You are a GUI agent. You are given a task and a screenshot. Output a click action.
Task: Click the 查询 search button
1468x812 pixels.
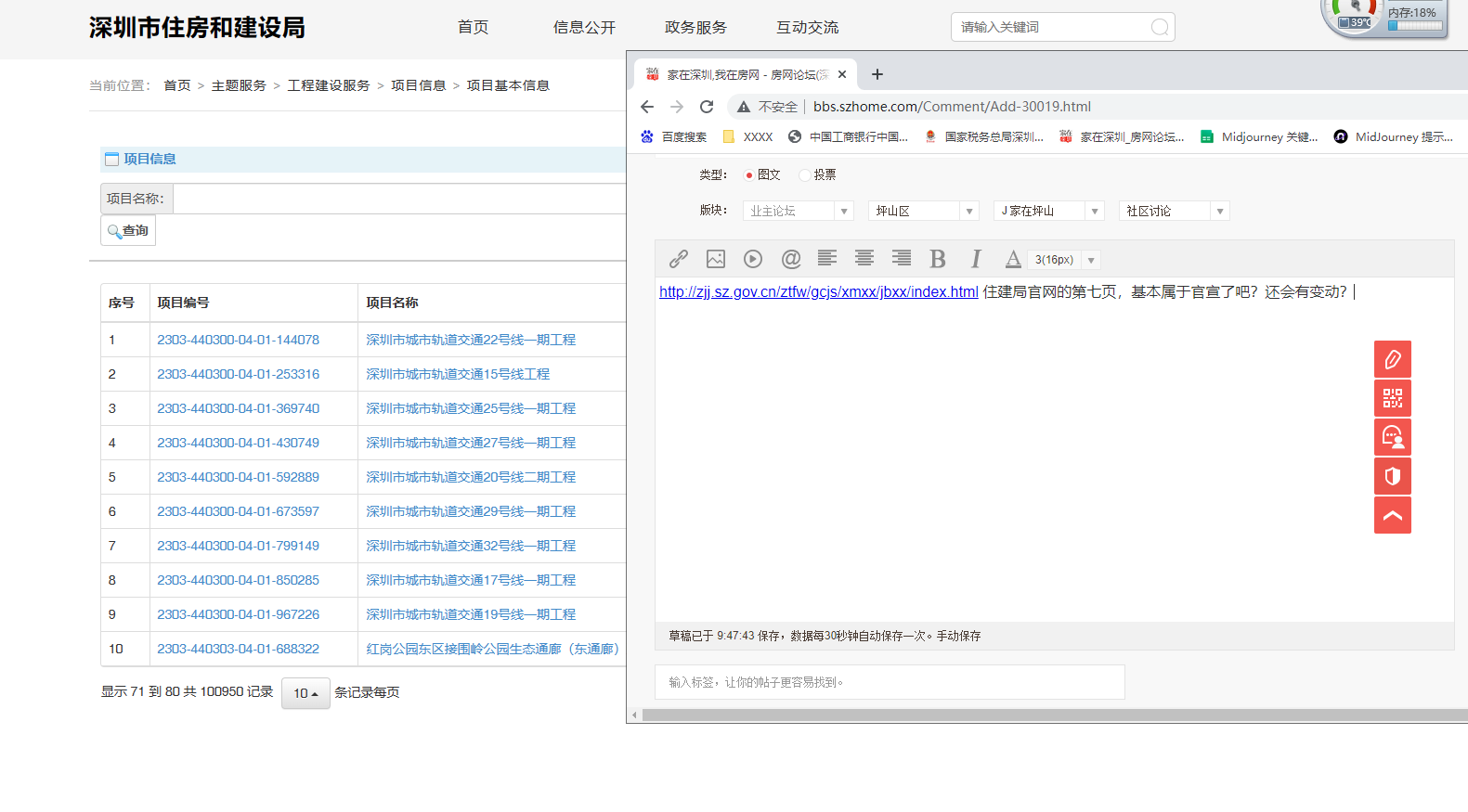click(x=128, y=231)
